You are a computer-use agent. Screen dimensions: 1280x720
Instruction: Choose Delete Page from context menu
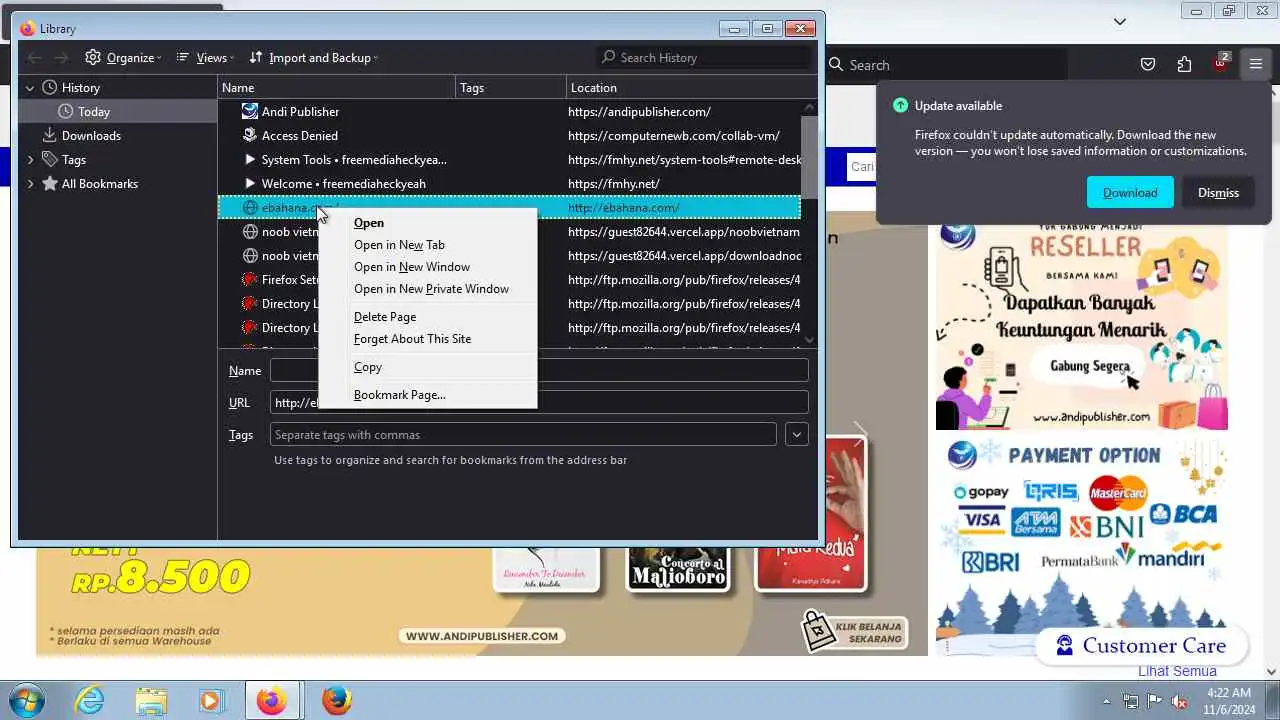click(427, 317)
